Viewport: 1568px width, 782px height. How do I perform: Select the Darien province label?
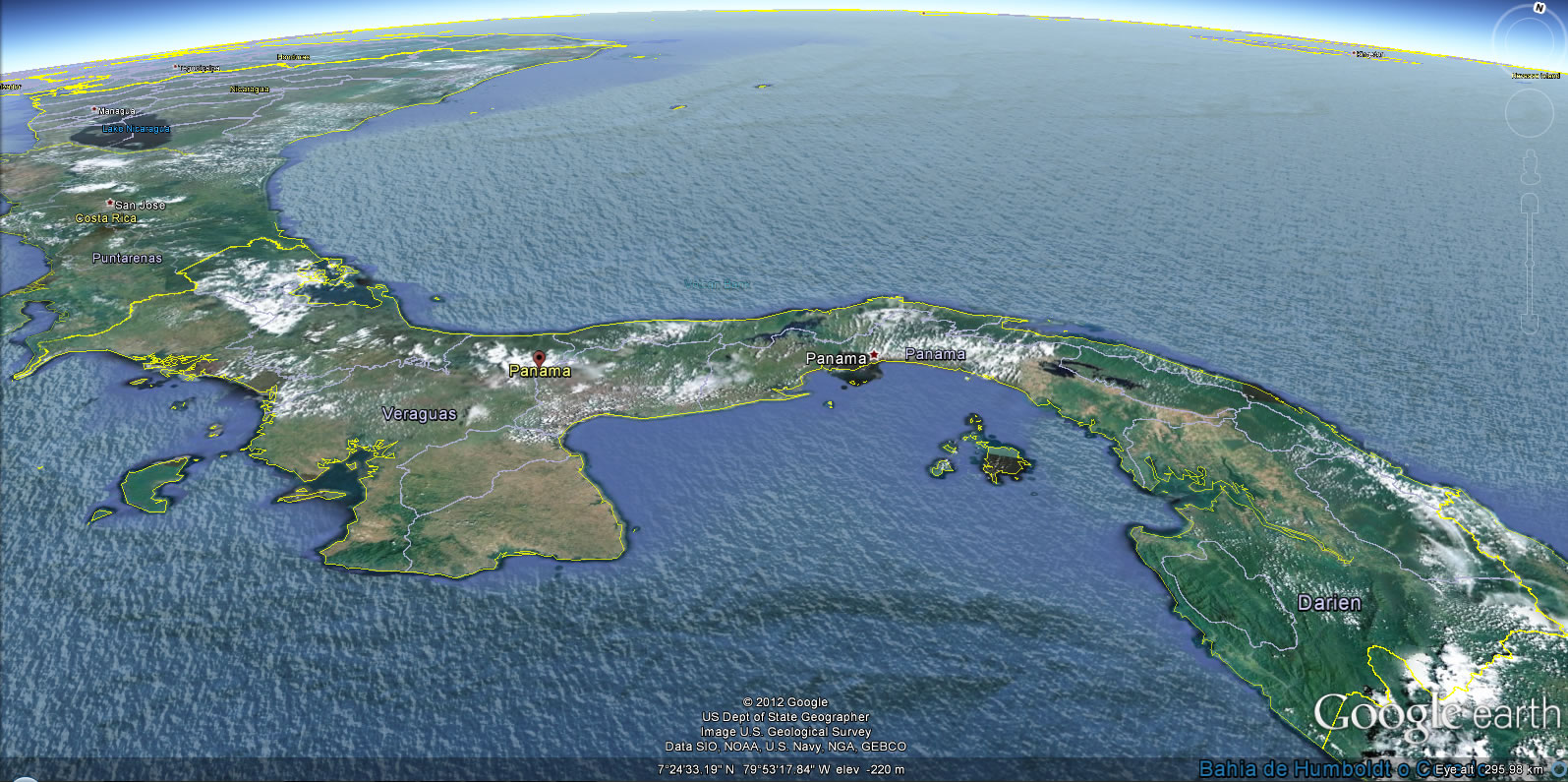click(x=1329, y=603)
